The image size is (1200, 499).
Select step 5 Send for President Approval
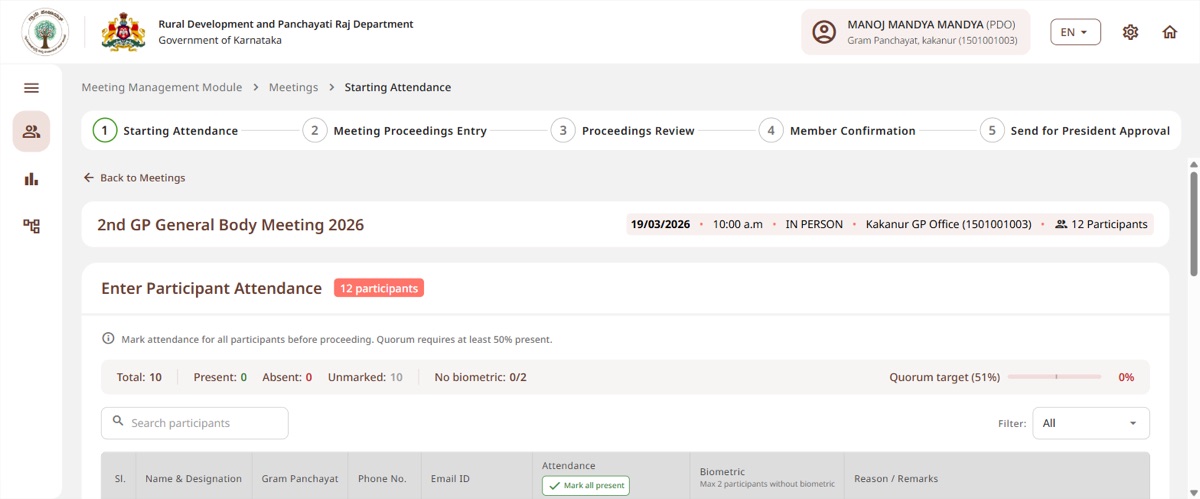(1075, 131)
